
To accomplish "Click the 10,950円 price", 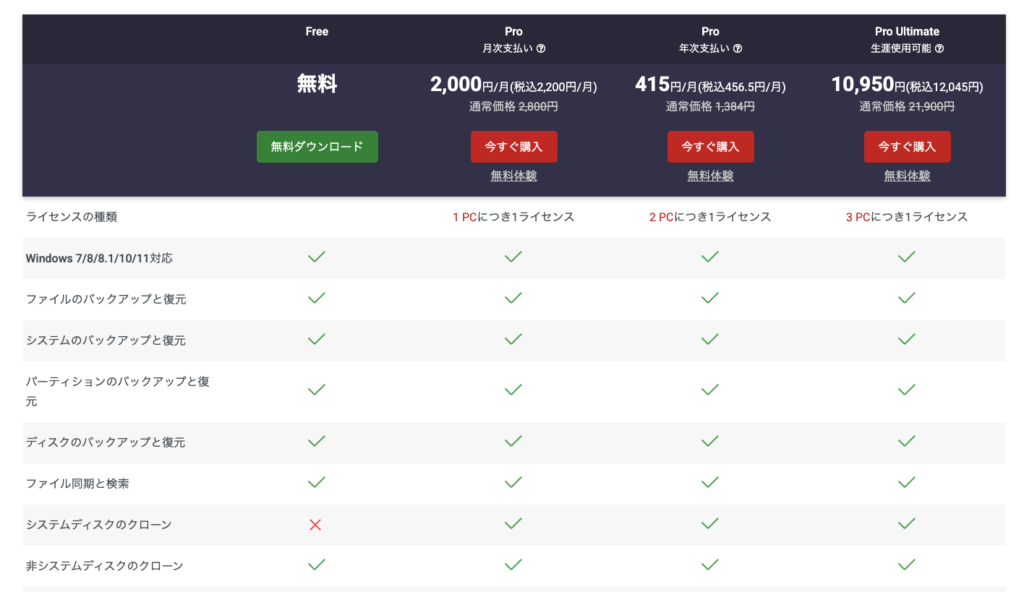I will click(x=906, y=85).
